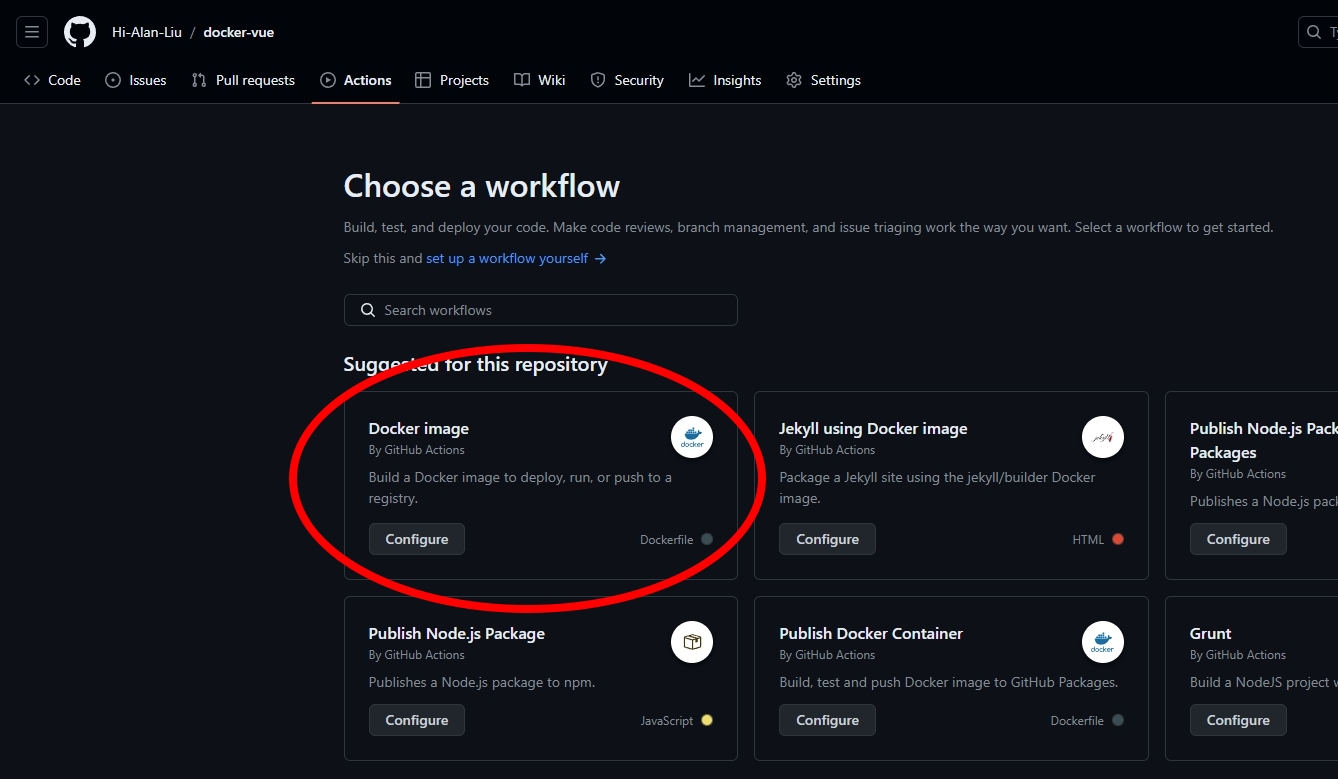Image resolution: width=1338 pixels, height=779 pixels.
Task: Click the docker-vue repository name
Action: click(x=238, y=32)
